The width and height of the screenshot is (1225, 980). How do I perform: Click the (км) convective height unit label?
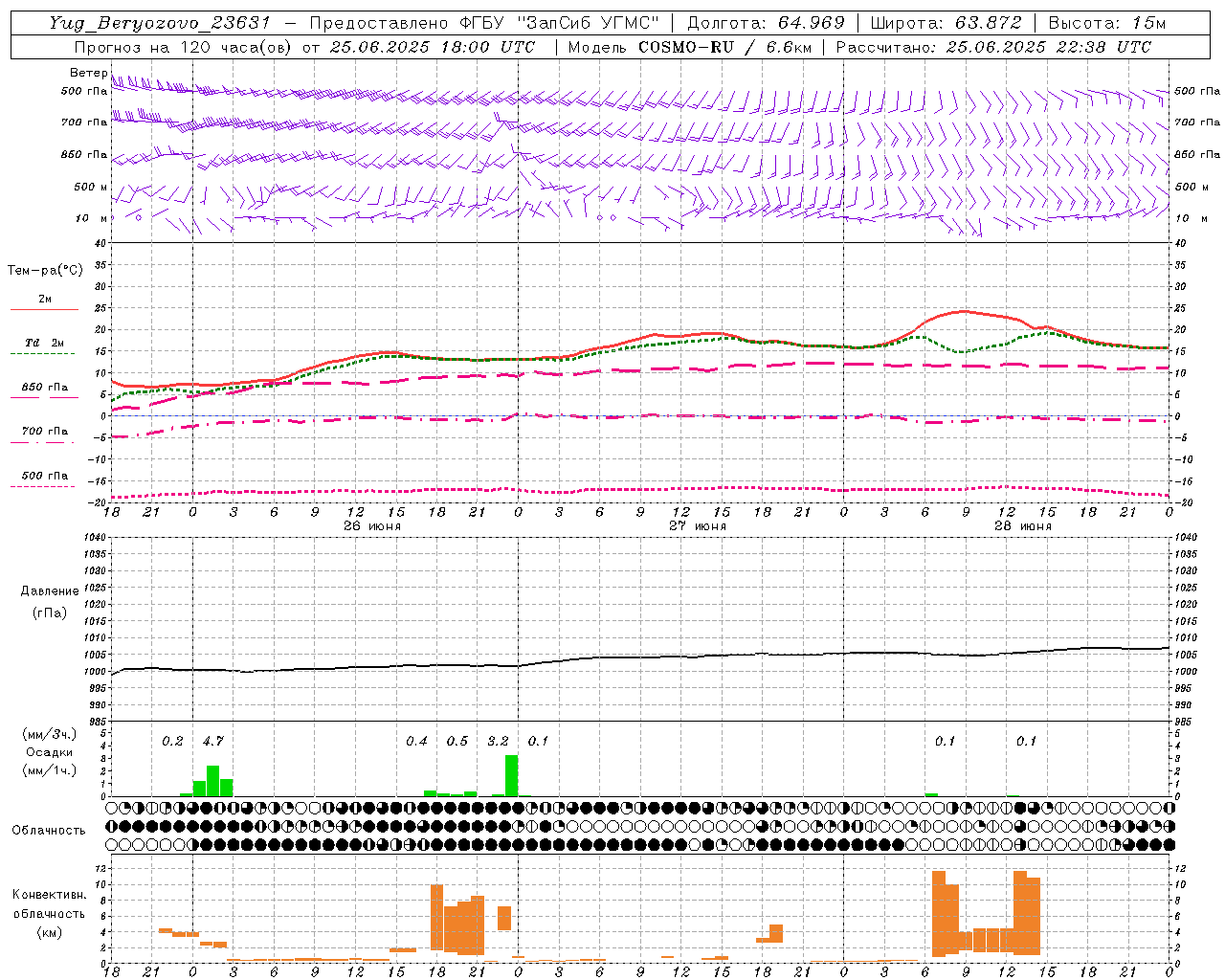click(x=49, y=931)
